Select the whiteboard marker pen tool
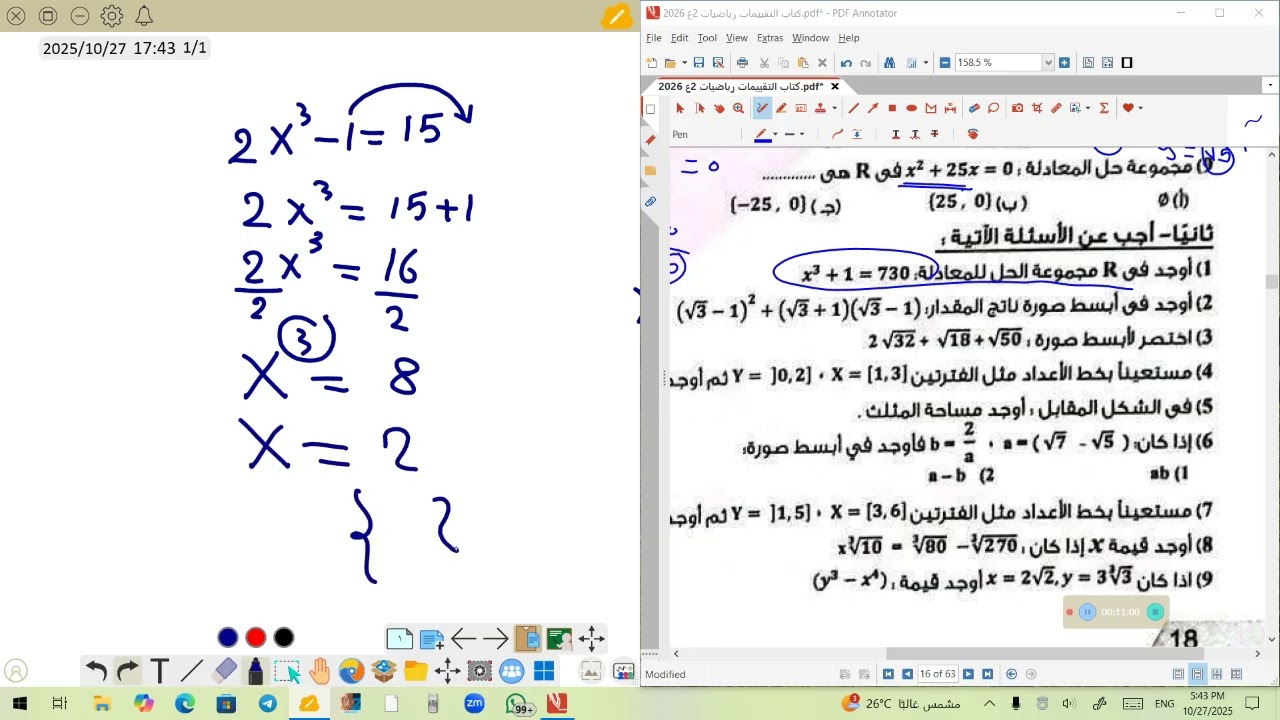The width and height of the screenshot is (1280, 720). click(255, 671)
